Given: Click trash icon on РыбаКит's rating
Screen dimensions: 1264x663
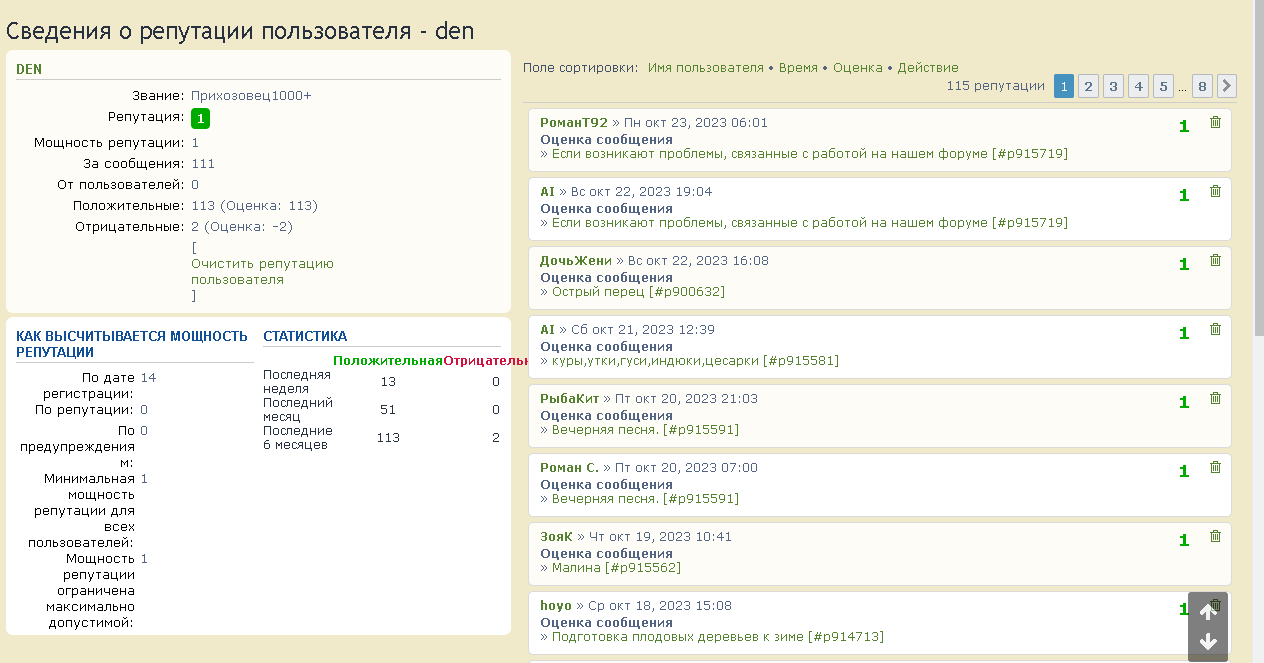Looking at the screenshot, I should point(1215,398).
